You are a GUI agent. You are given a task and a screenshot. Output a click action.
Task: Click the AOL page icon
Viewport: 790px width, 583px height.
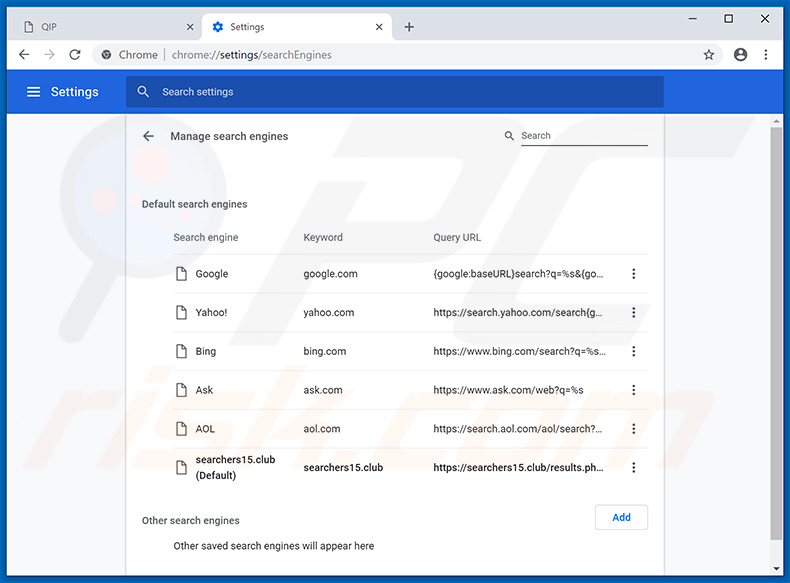point(181,429)
